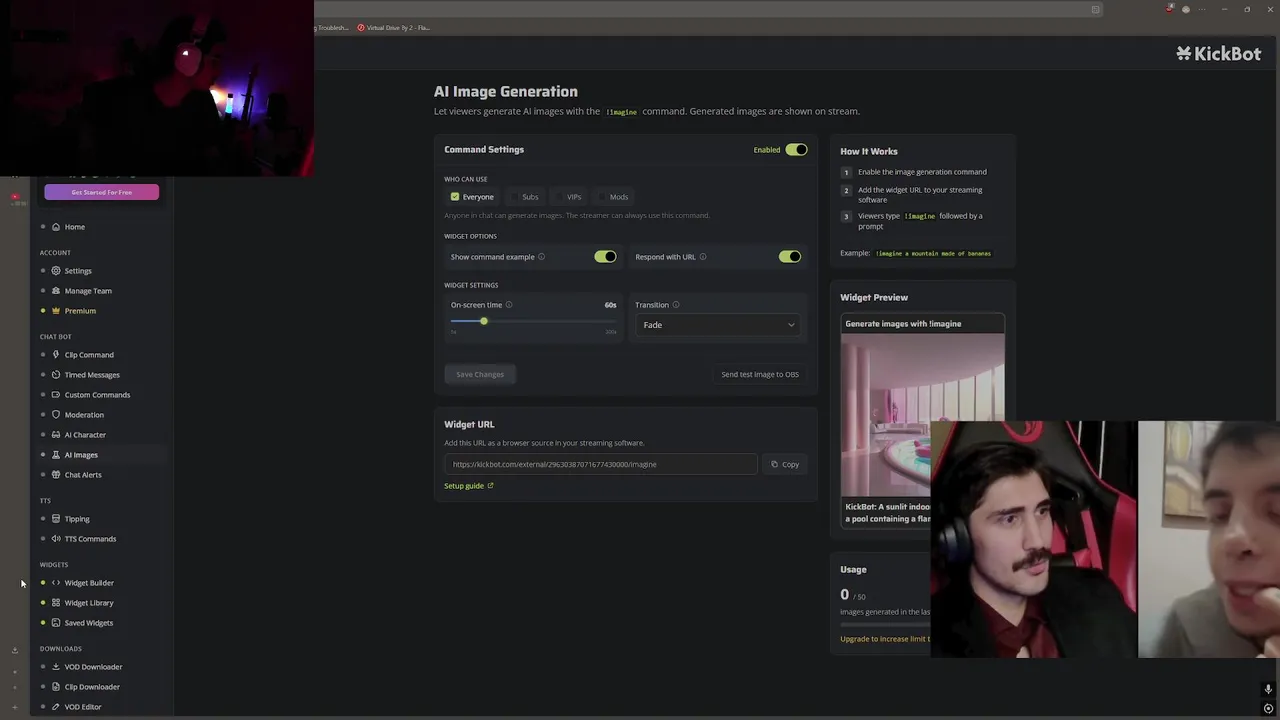The height and width of the screenshot is (720, 1280).
Task: Open Moderation via its shield icon
Action: [56, 415]
